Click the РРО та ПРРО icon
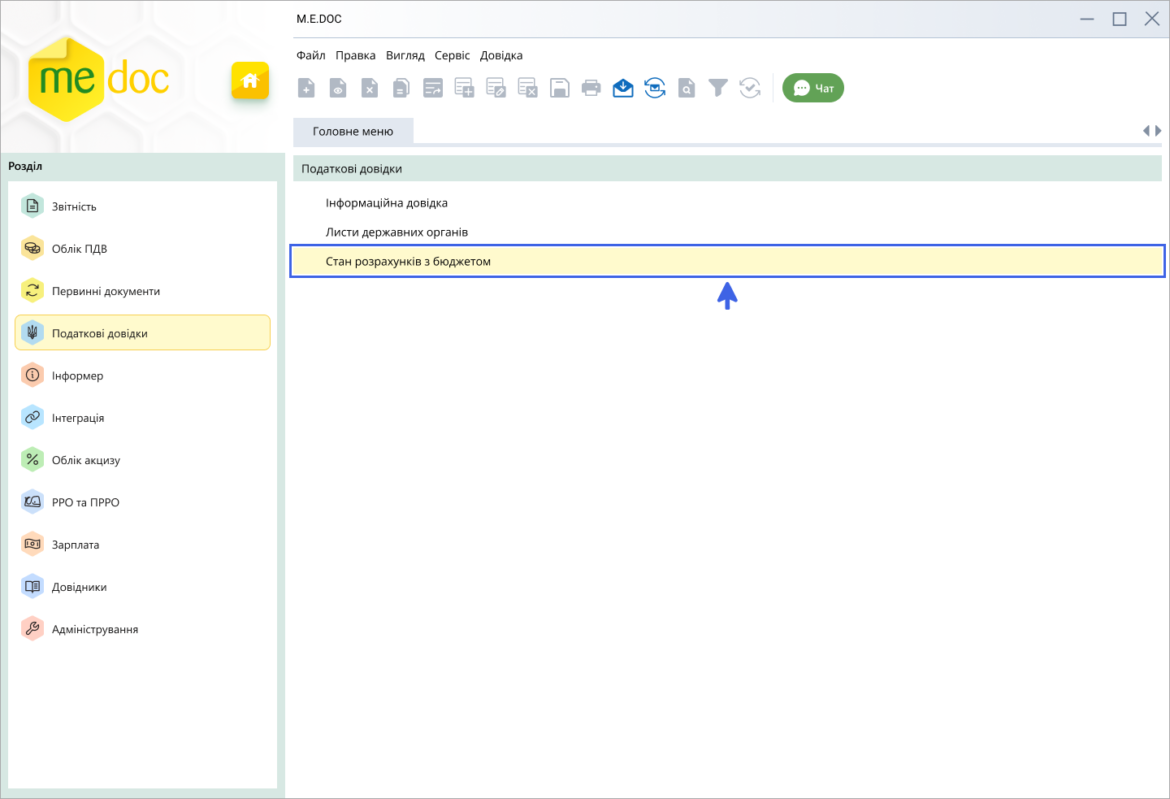The width and height of the screenshot is (1170, 799). coord(32,502)
